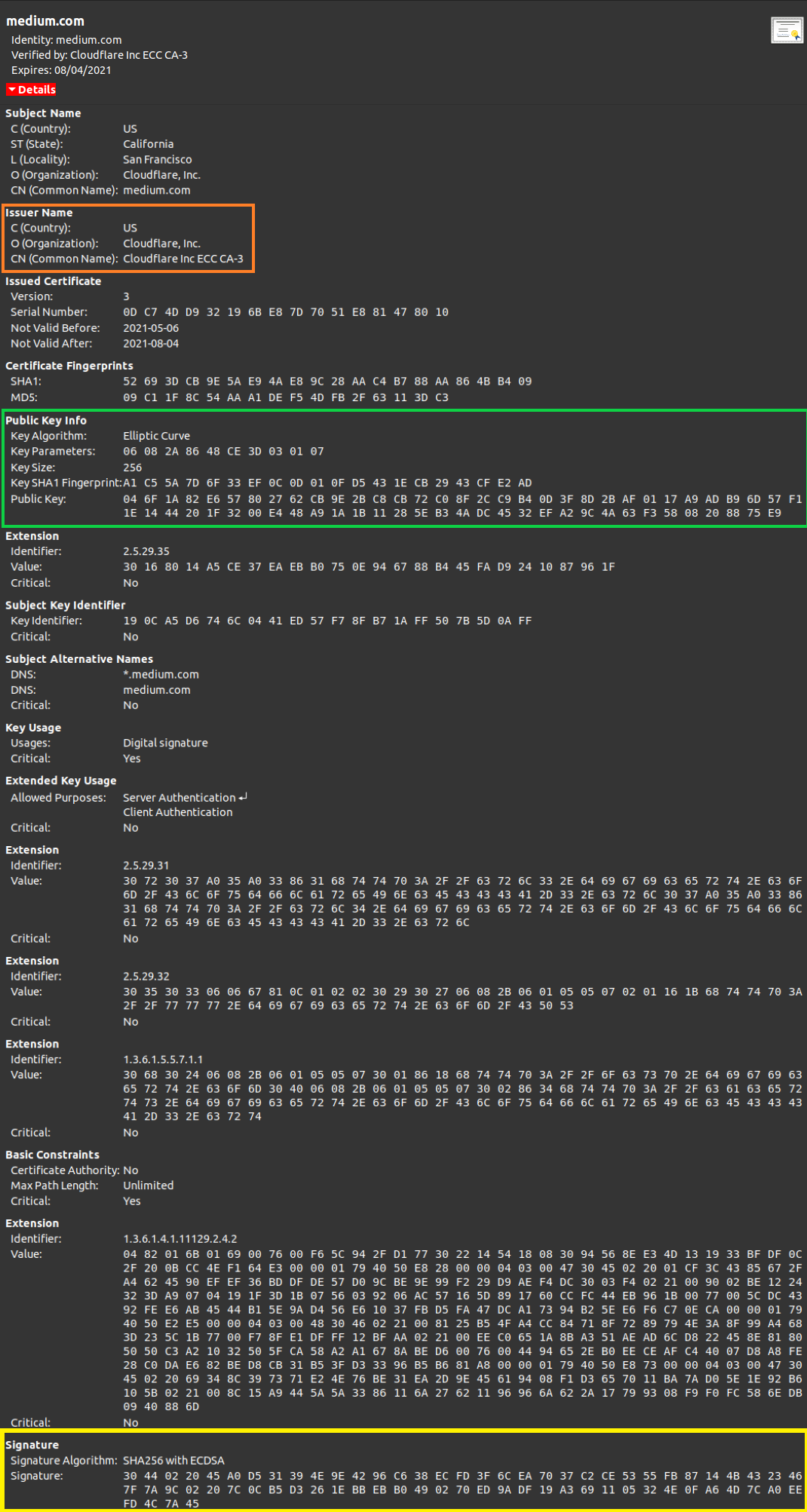
Task: Click the Digital signature usage value
Action: pyautogui.click(x=165, y=744)
